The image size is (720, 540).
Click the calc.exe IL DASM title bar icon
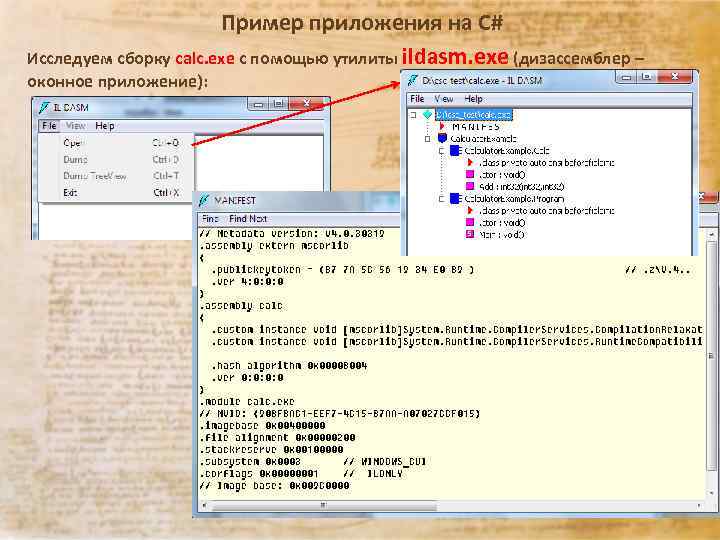412,80
